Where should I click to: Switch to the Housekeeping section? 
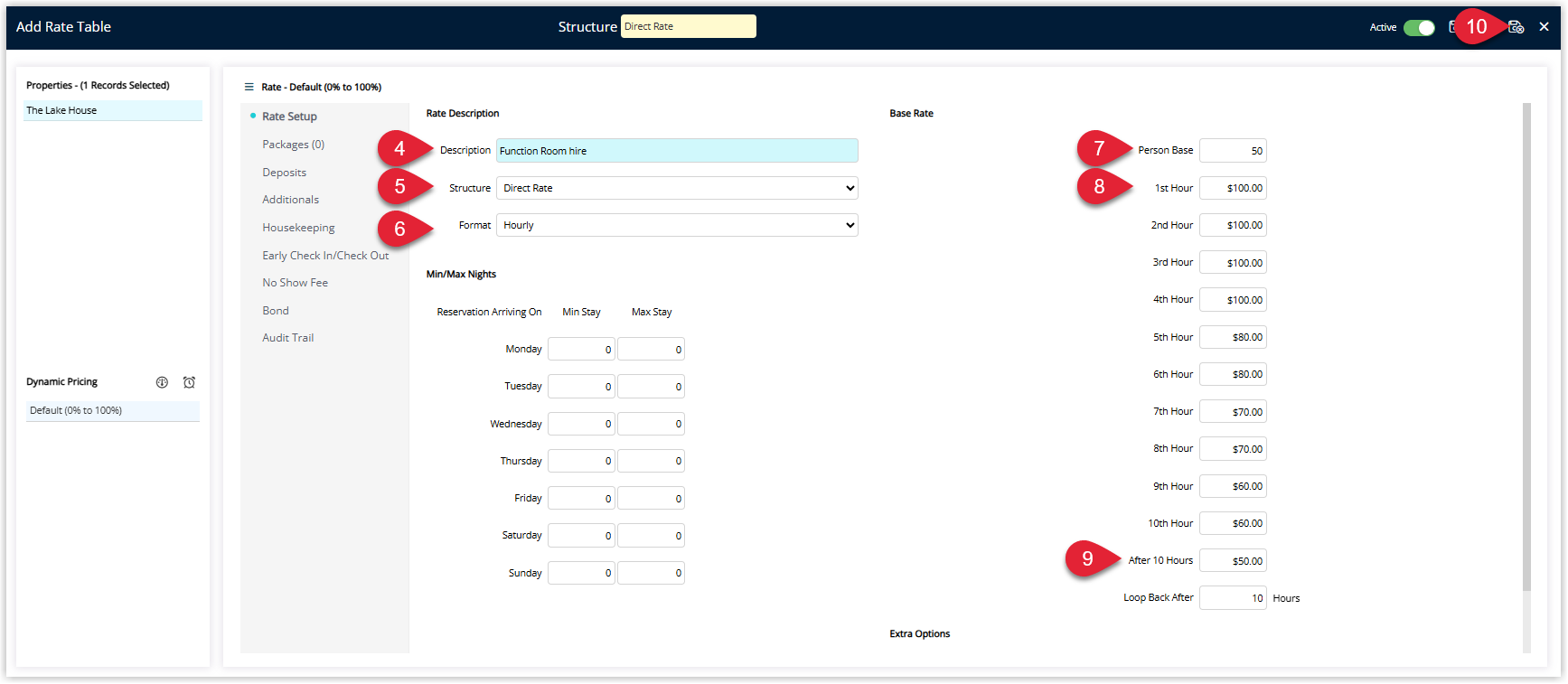click(298, 228)
